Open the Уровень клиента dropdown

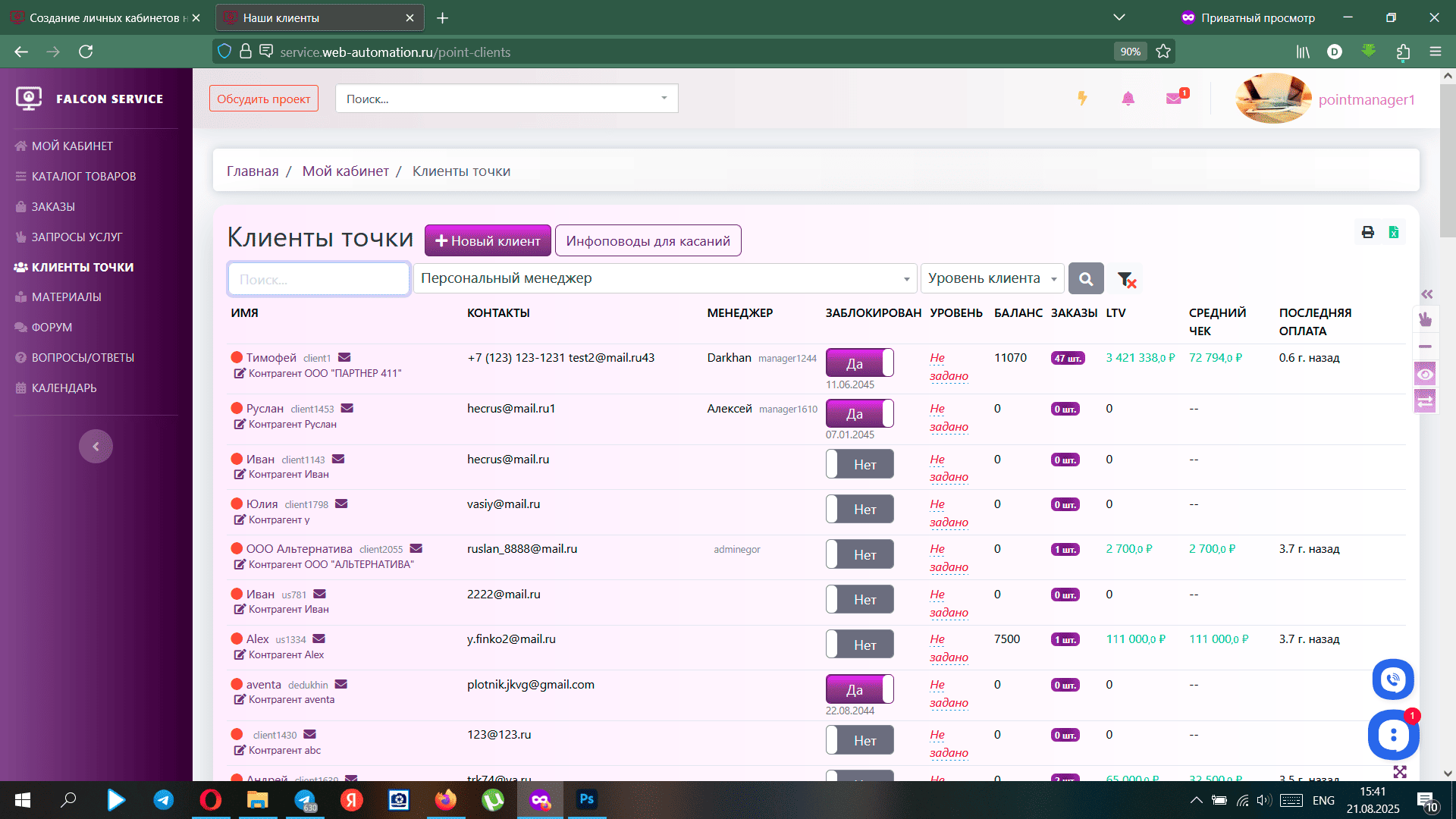click(x=991, y=278)
